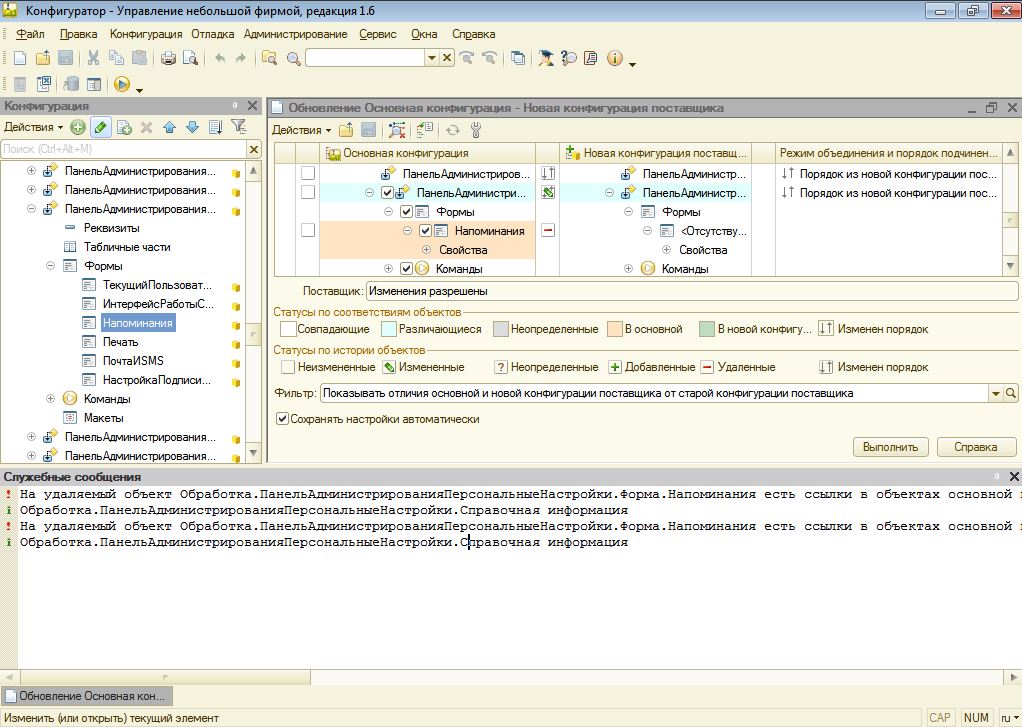
Task: Click the Выполнить button
Action: click(890, 447)
